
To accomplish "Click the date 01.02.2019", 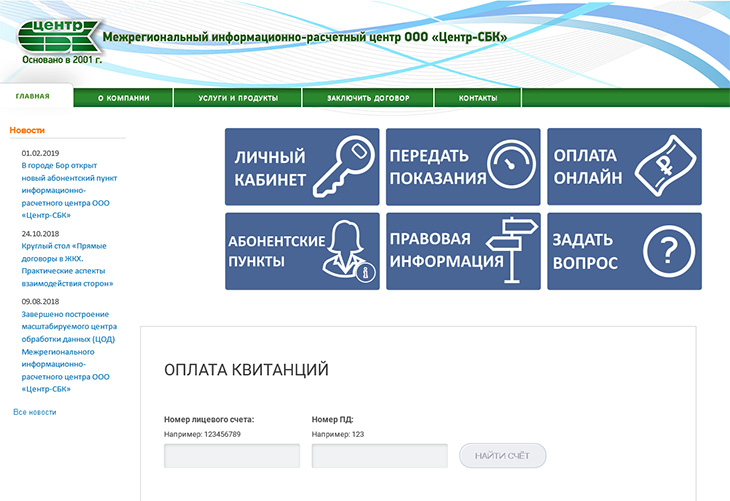I will (40, 153).
